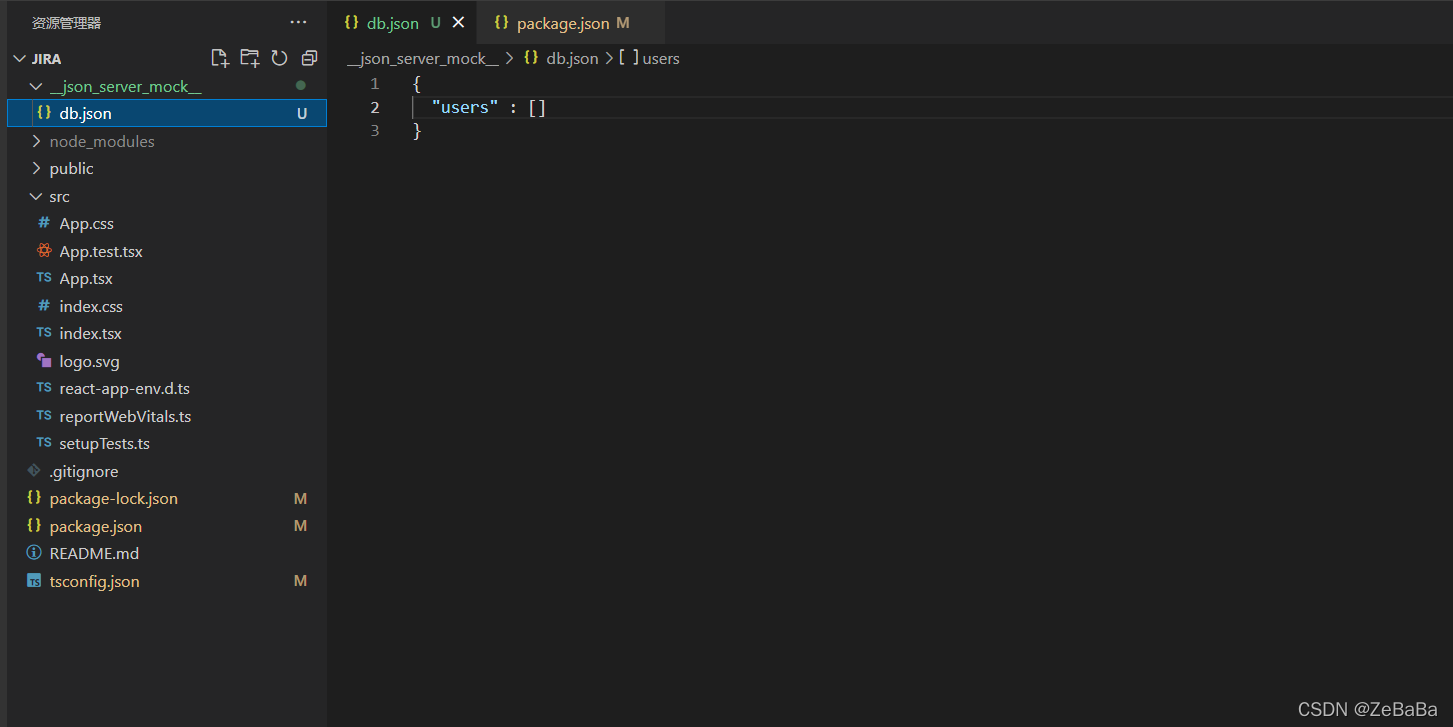Image resolution: width=1453 pixels, height=727 pixels.
Task: Click the info icon beside README.md
Action: (34, 553)
